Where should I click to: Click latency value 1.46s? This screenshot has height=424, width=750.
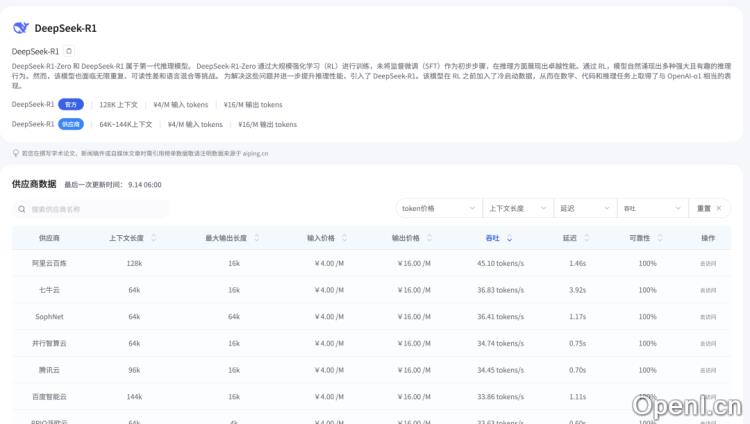point(577,263)
